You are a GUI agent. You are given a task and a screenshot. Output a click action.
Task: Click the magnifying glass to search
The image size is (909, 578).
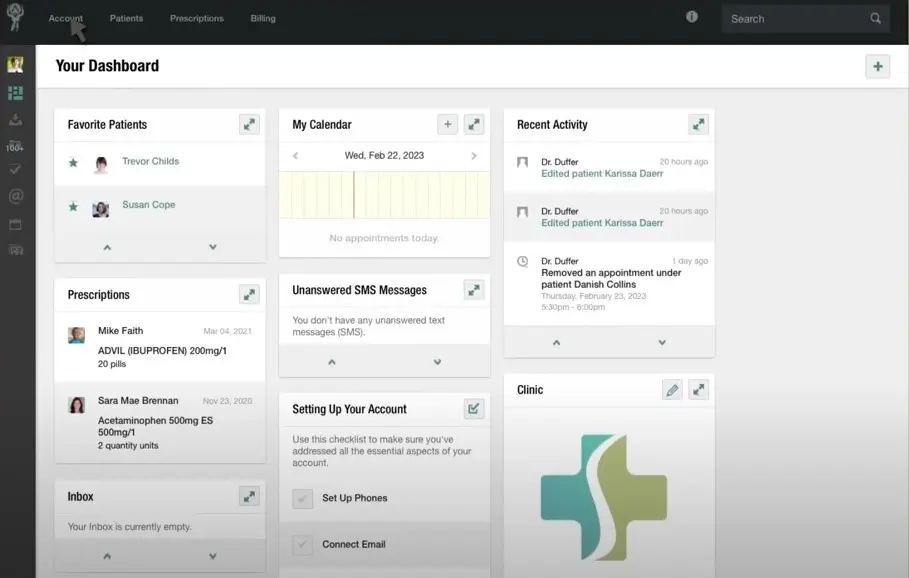click(875, 18)
